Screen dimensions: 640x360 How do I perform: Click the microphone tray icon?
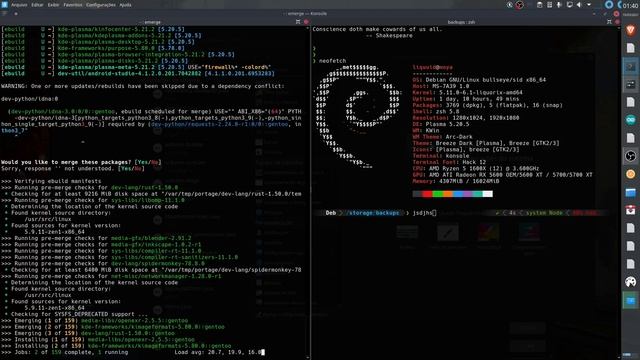point(559,5)
